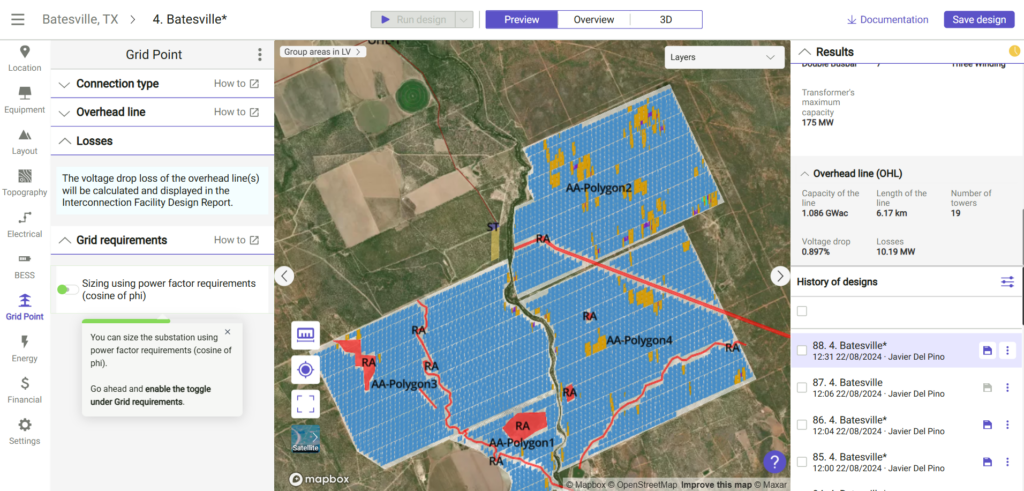
Task: Click the Save design button
Action: tap(978, 20)
